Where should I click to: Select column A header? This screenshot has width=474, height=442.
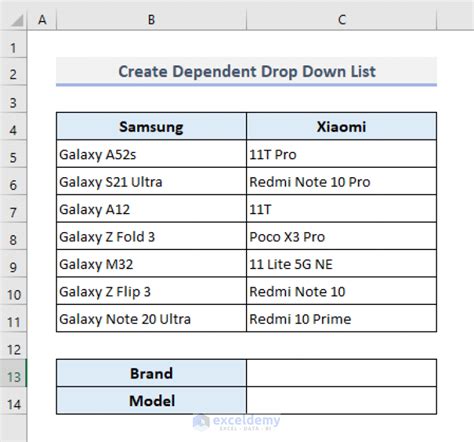pos(42,20)
